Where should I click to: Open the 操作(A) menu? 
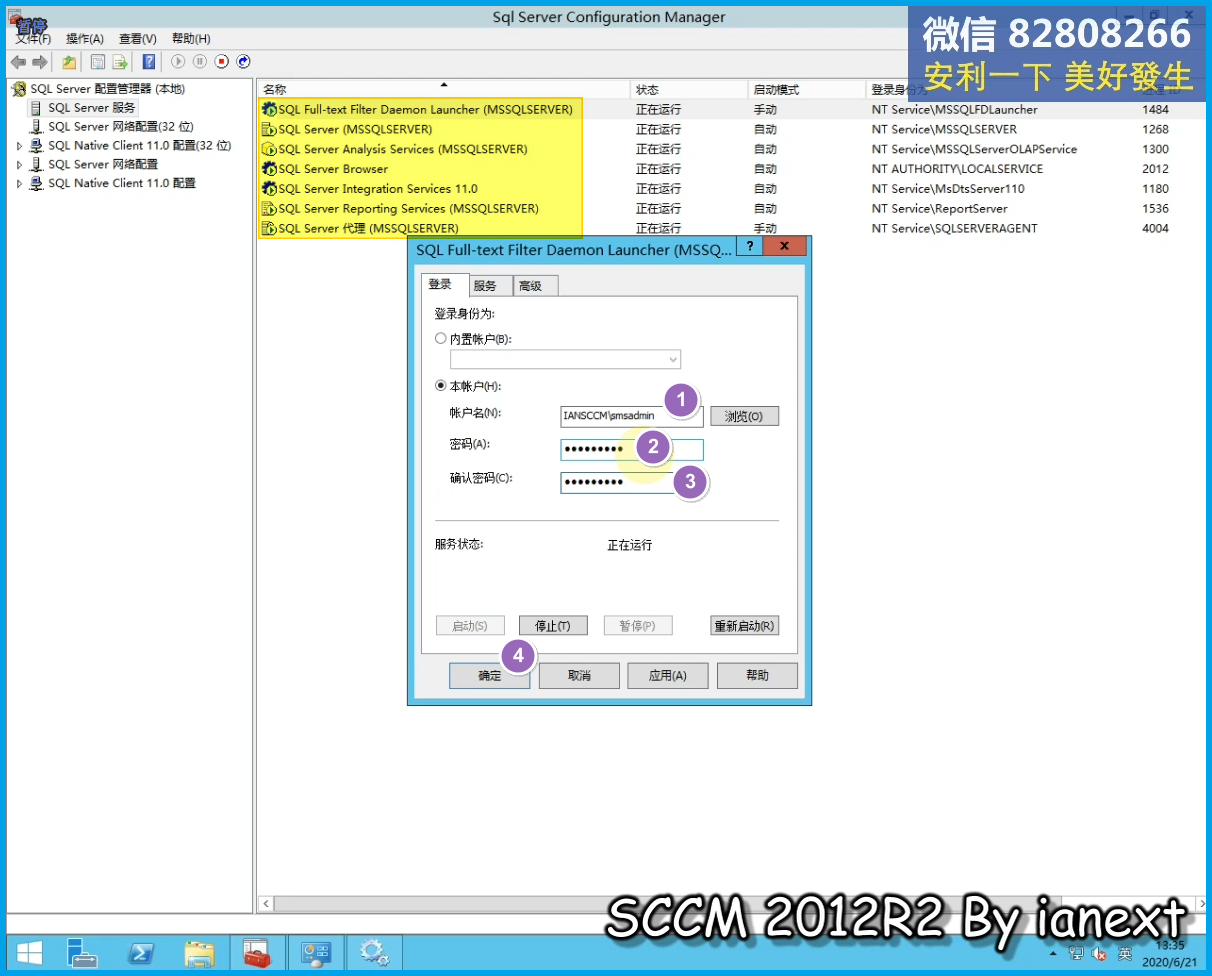[85, 38]
